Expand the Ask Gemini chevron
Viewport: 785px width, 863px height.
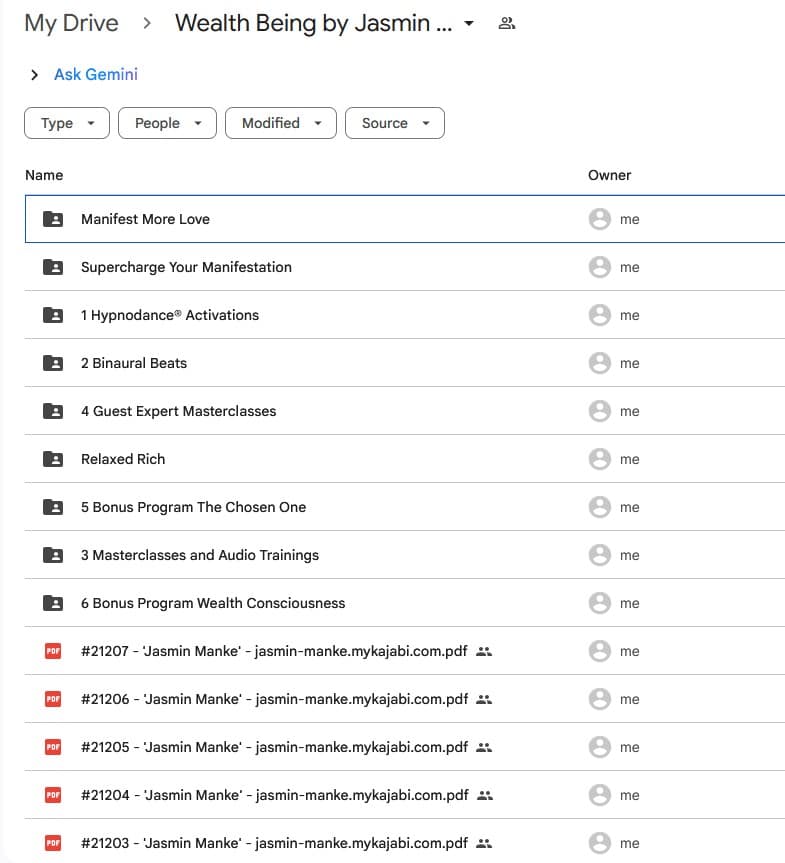[35, 75]
